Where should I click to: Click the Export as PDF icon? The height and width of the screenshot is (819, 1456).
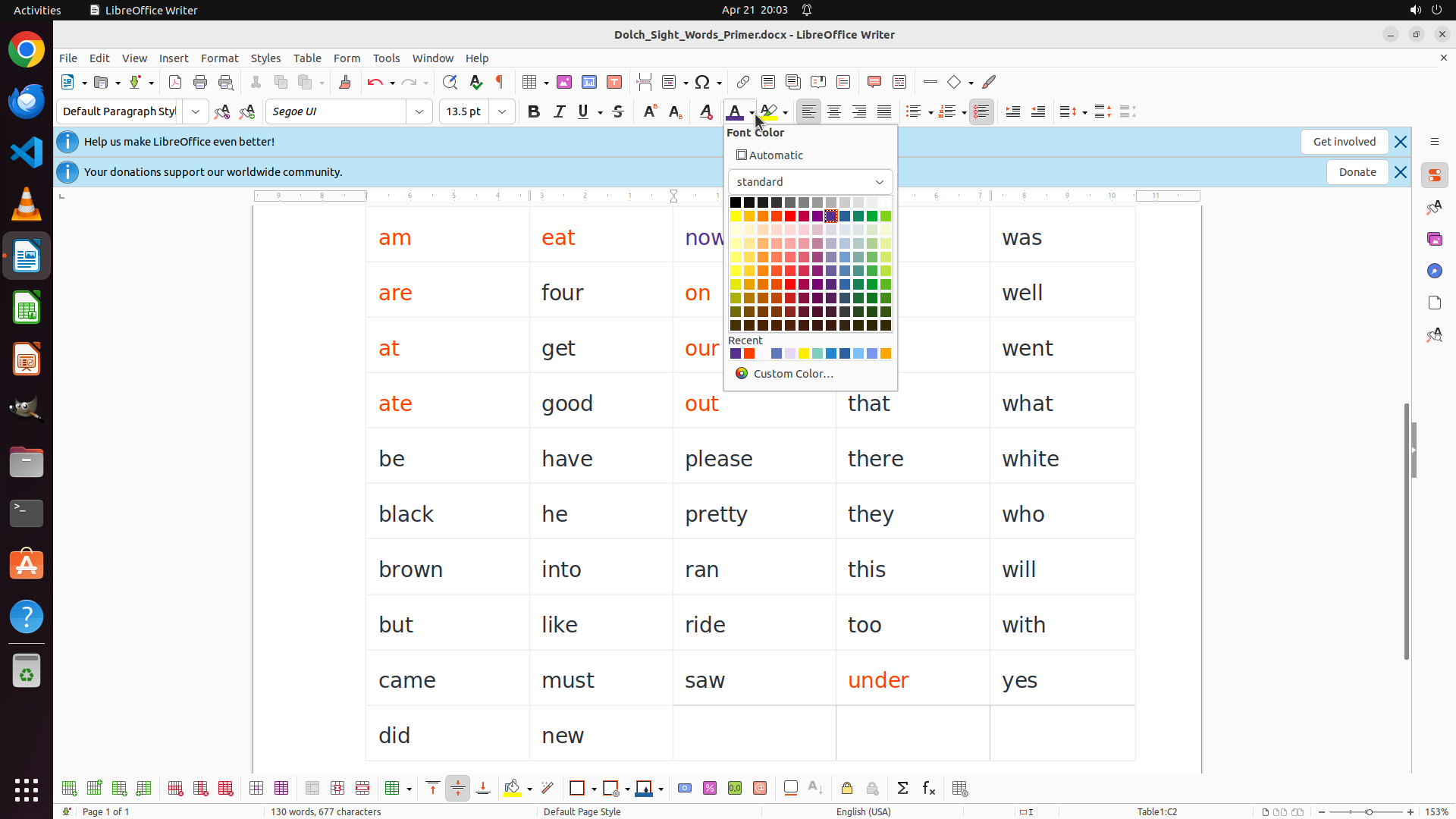click(175, 82)
